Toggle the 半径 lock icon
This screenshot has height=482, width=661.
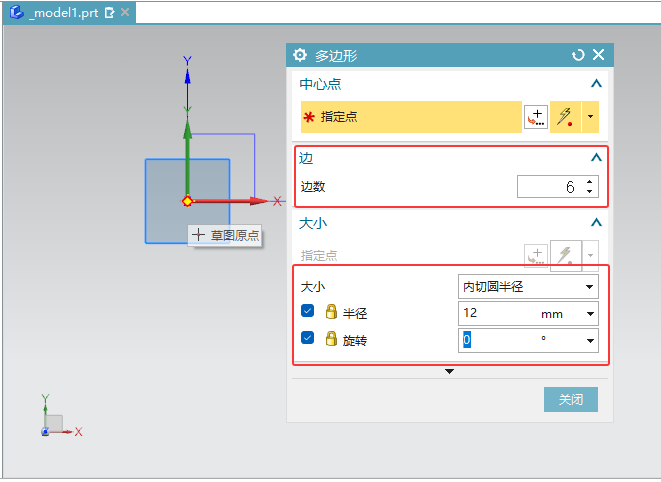point(331,311)
